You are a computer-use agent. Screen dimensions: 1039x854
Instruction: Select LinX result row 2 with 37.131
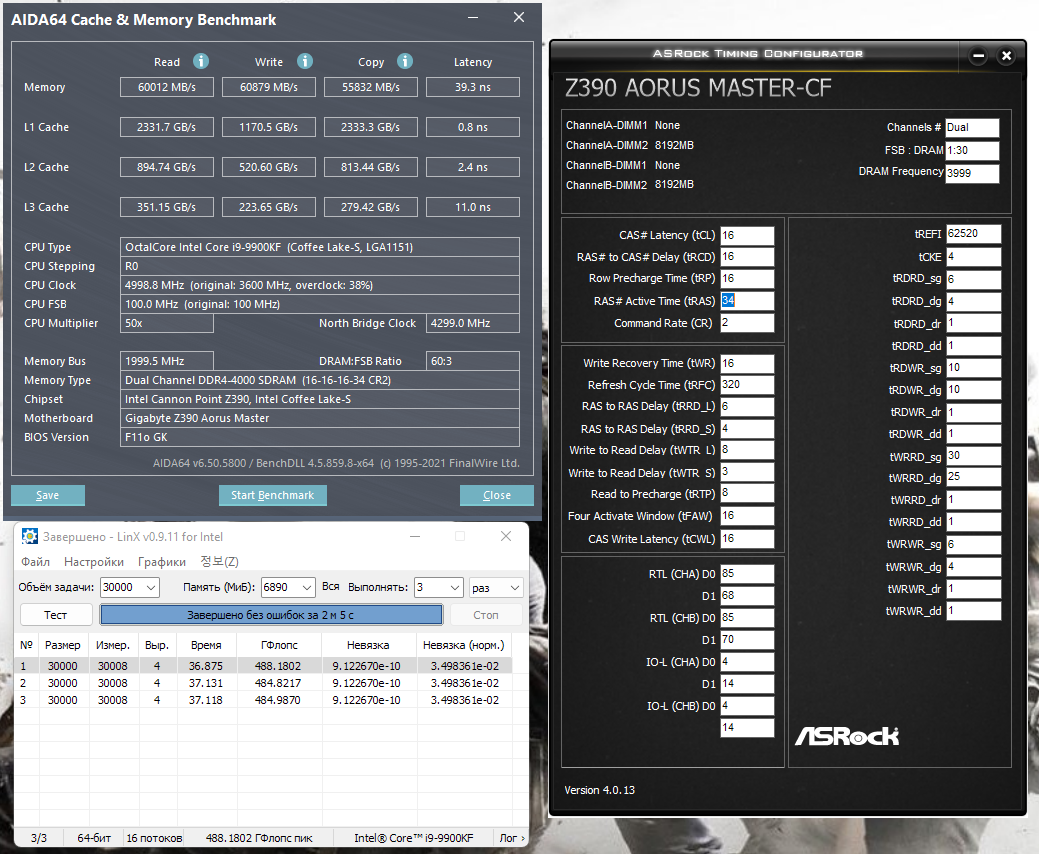pos(262,683)
